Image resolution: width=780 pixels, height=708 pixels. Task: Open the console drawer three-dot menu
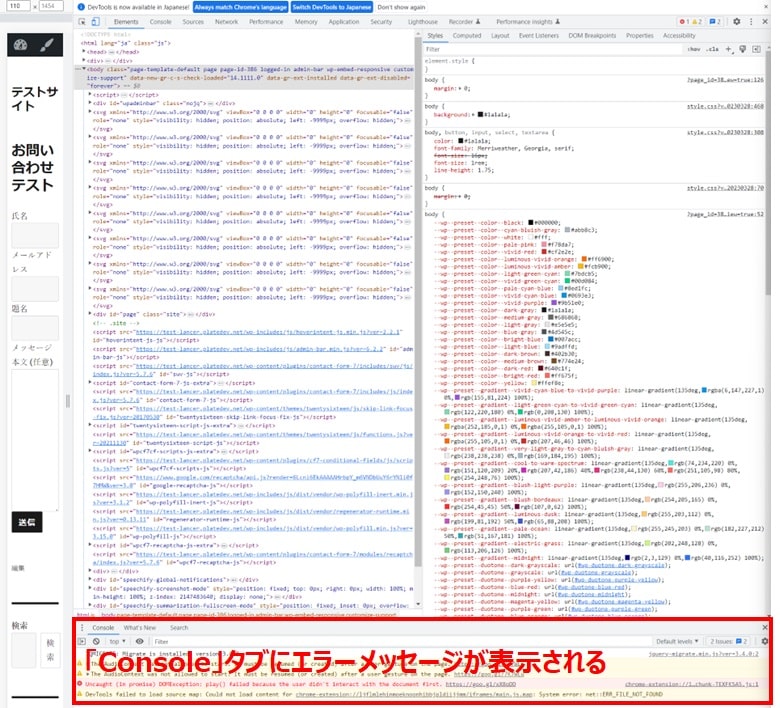pyautogui.click(x=82, y=628)
